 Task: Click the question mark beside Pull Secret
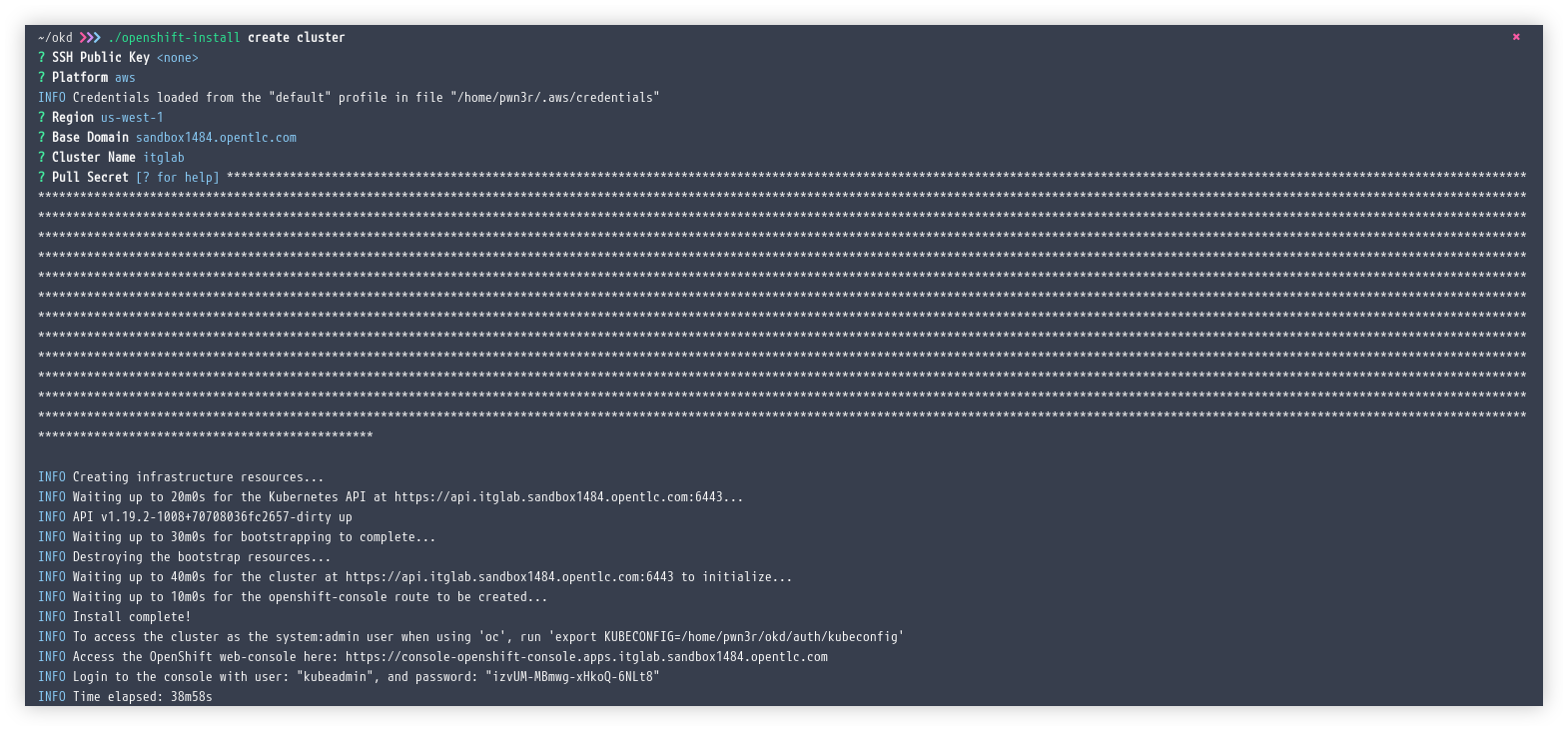[42, 178]
